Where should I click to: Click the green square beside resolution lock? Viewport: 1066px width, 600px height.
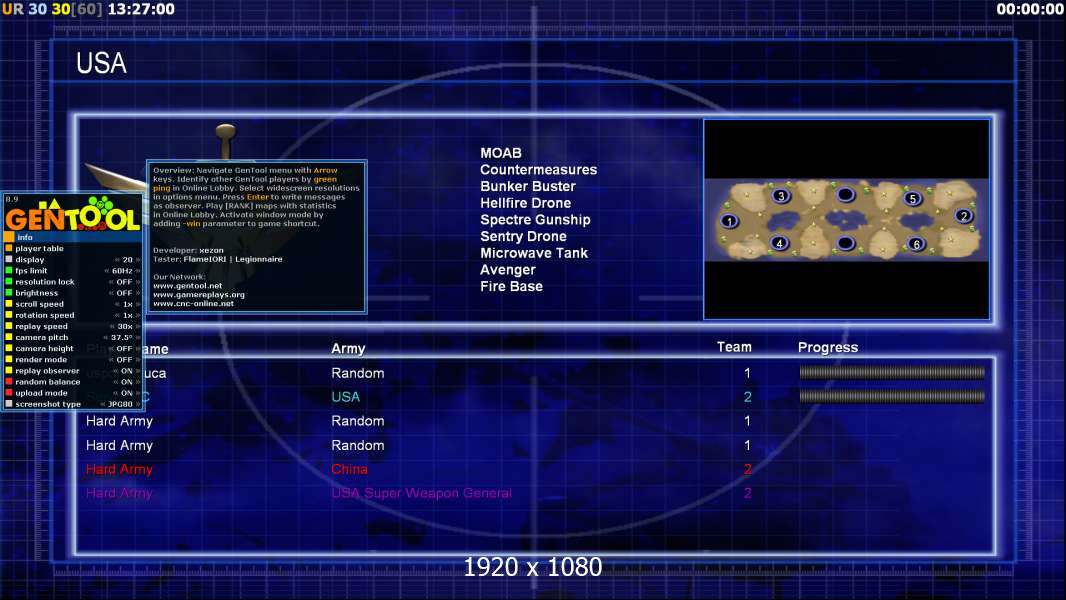click(9, 281)
